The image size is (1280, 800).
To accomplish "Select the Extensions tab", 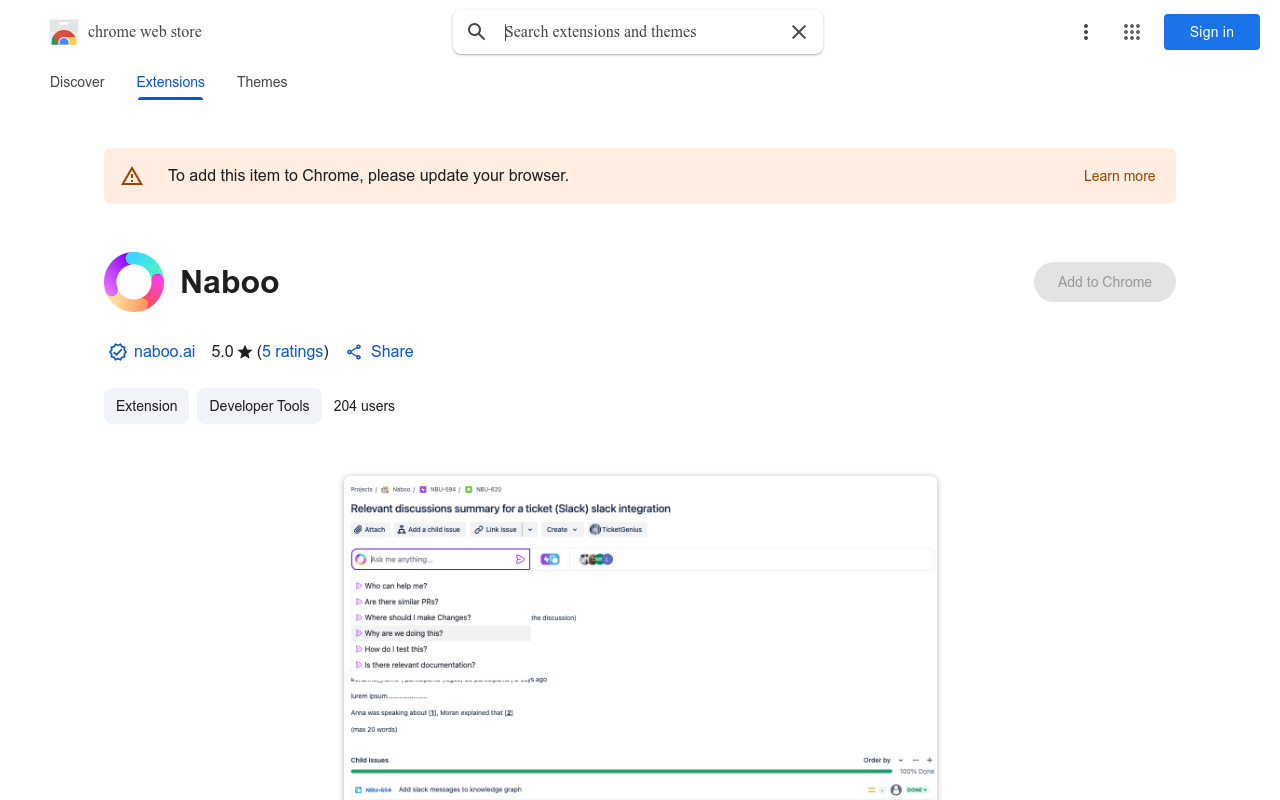I will (170, 82).
